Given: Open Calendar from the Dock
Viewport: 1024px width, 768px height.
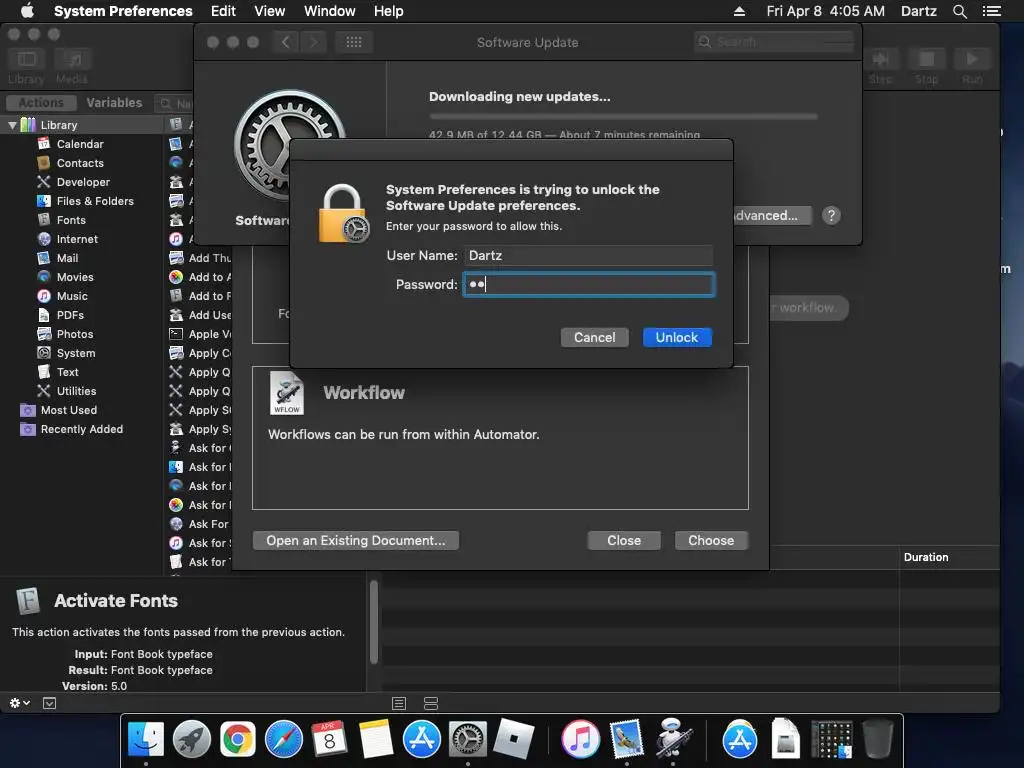Looking at the screenshot, I should pyautogui.click(x=329, y=739).
